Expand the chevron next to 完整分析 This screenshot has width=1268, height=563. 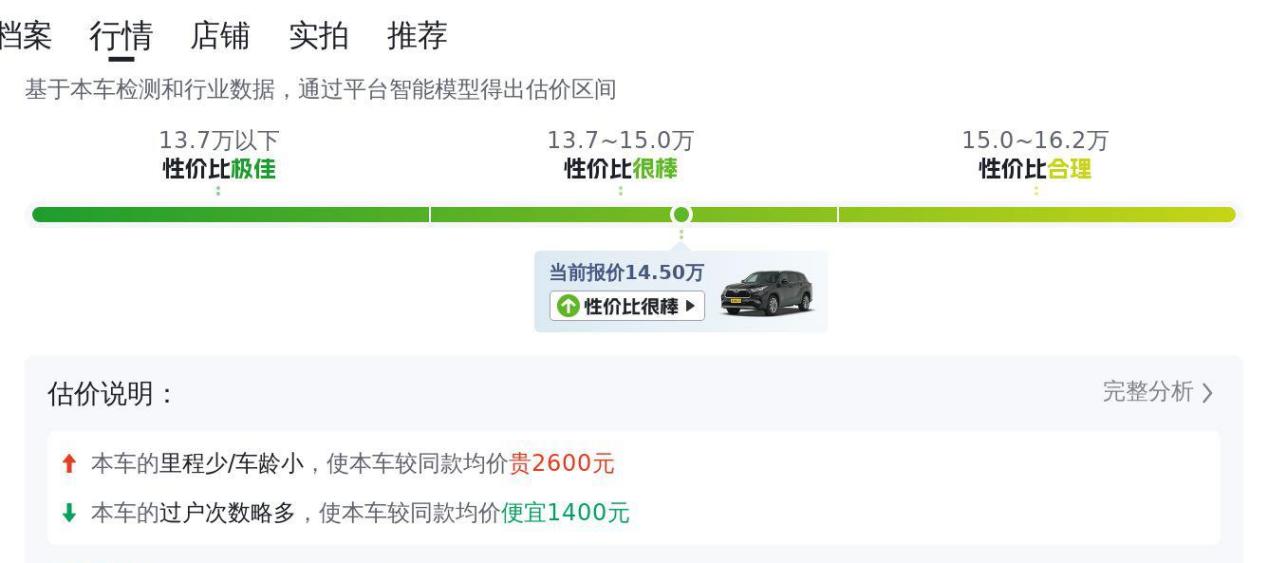click(1207, 393)
